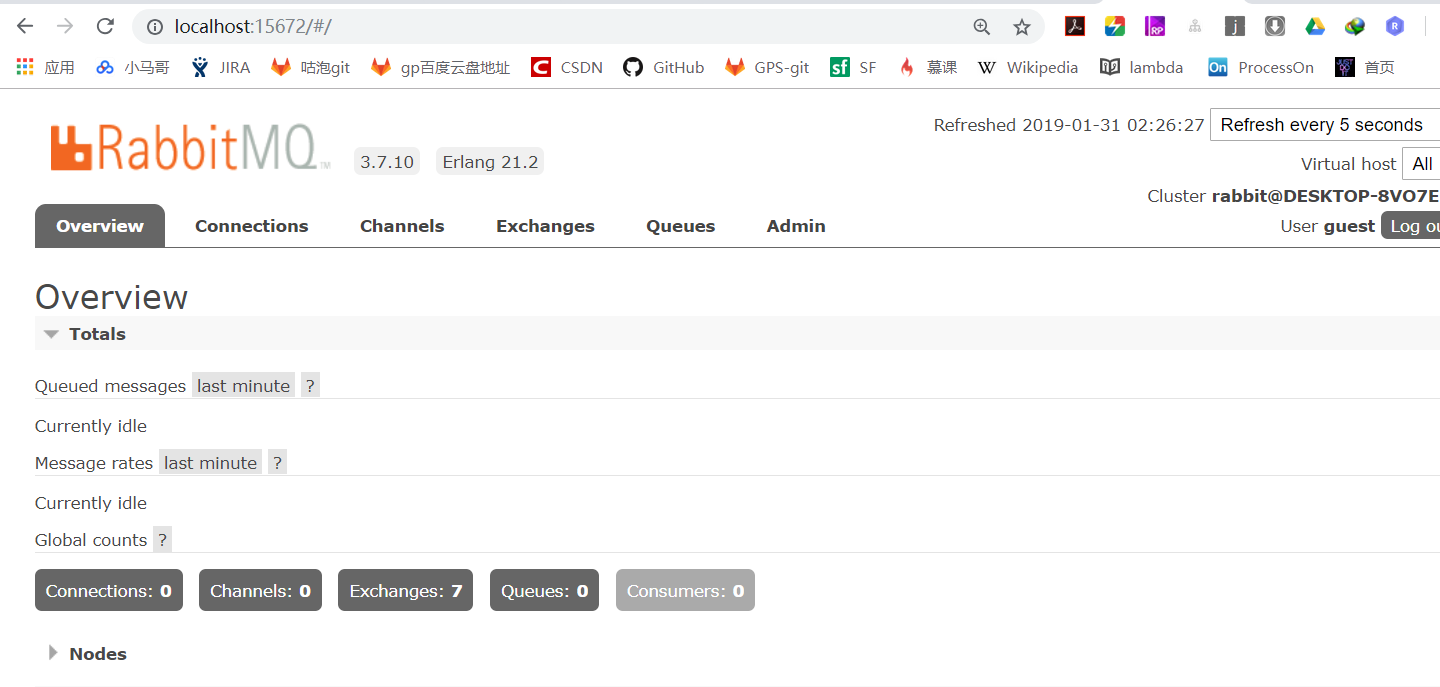Click the Axure RP extension icon
1440x687 pixels.
(x=1154, y=26)
